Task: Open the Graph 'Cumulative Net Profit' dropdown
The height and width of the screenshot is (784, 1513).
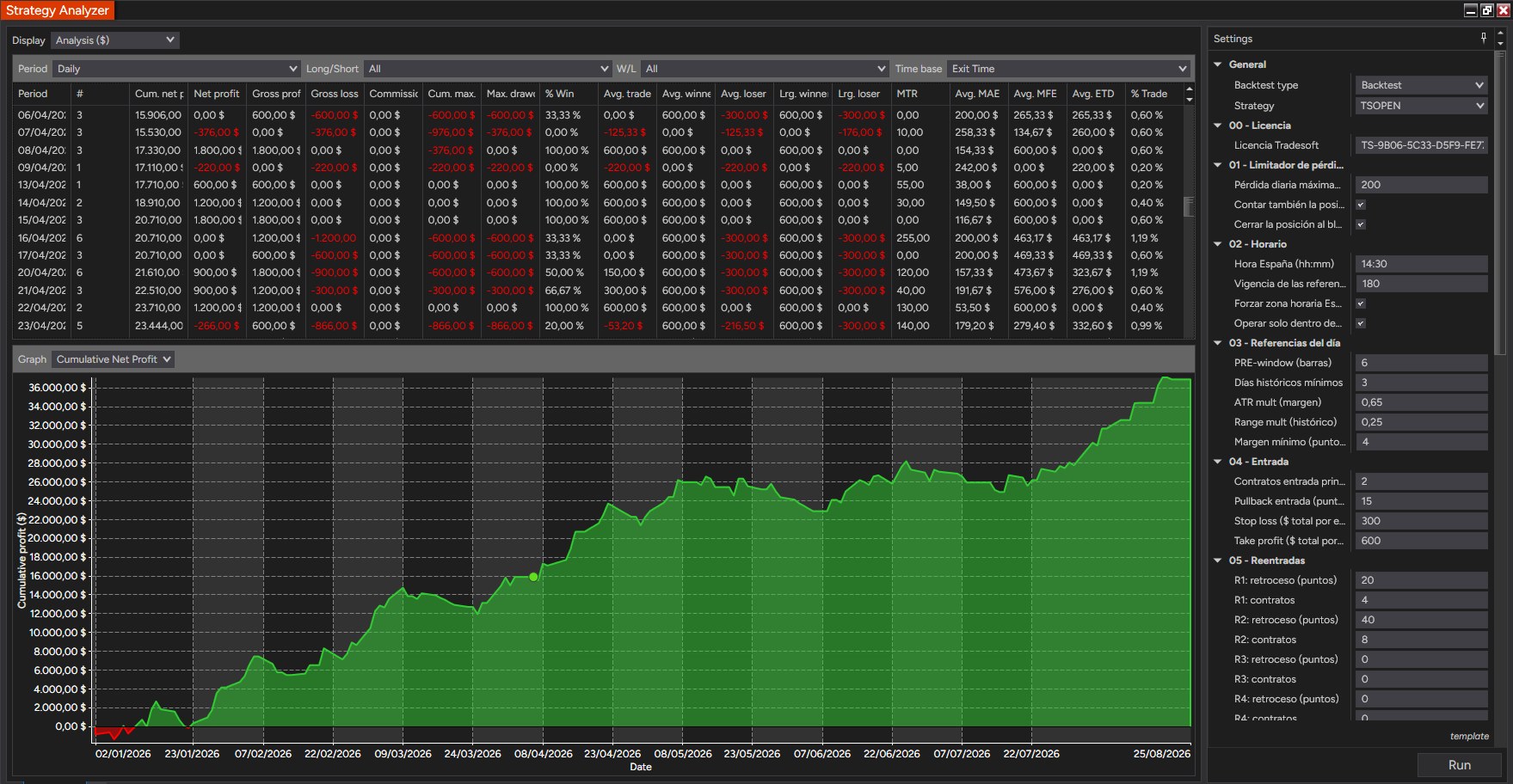Action: (113, 359)
